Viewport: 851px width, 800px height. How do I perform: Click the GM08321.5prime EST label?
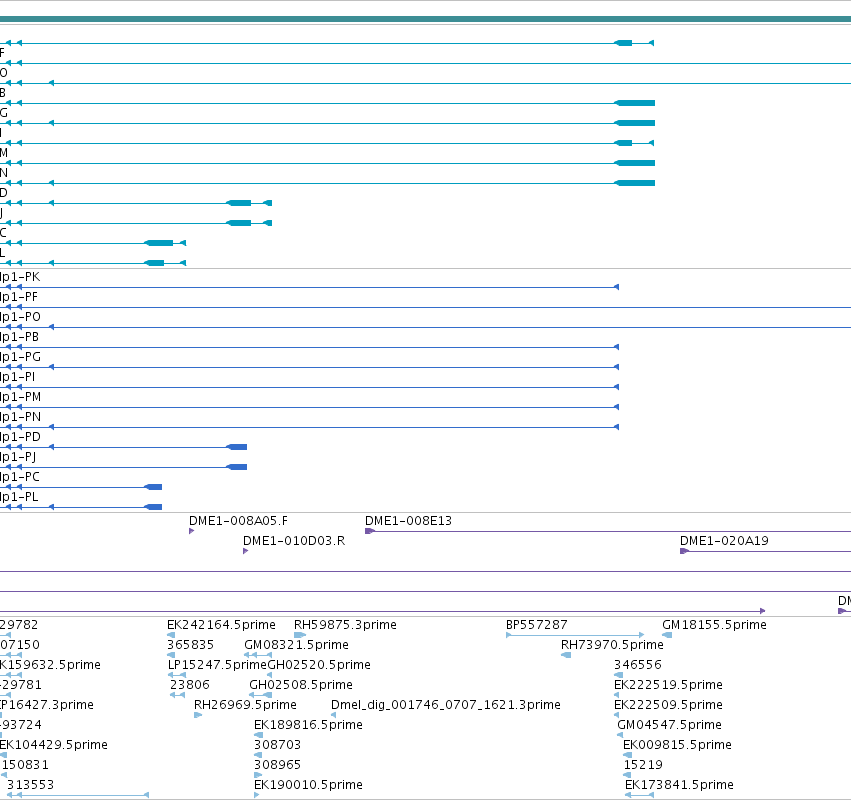pyautogui.click(x=296, y=645)
